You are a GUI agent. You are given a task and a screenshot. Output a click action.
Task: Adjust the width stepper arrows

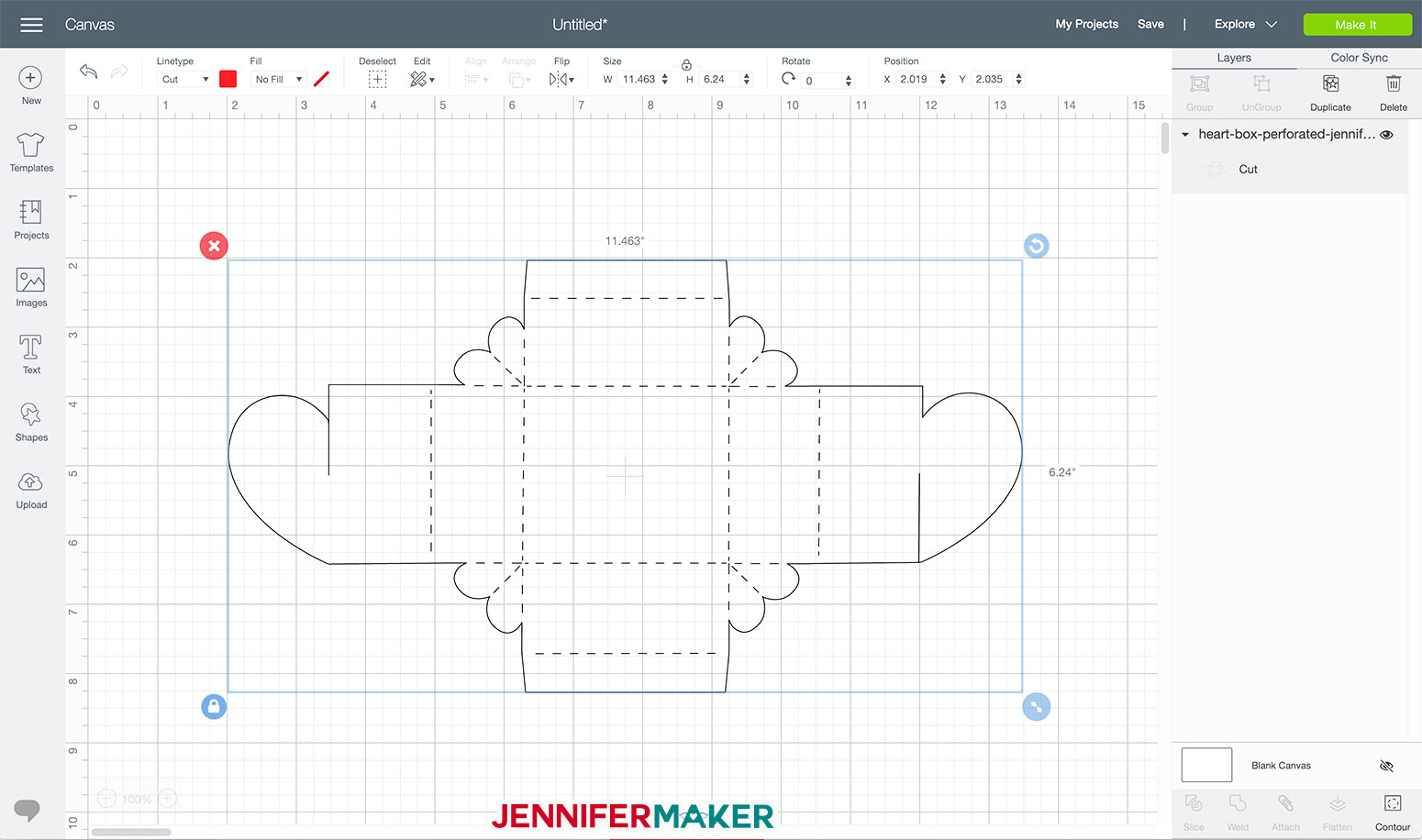[x=665, y=80]
